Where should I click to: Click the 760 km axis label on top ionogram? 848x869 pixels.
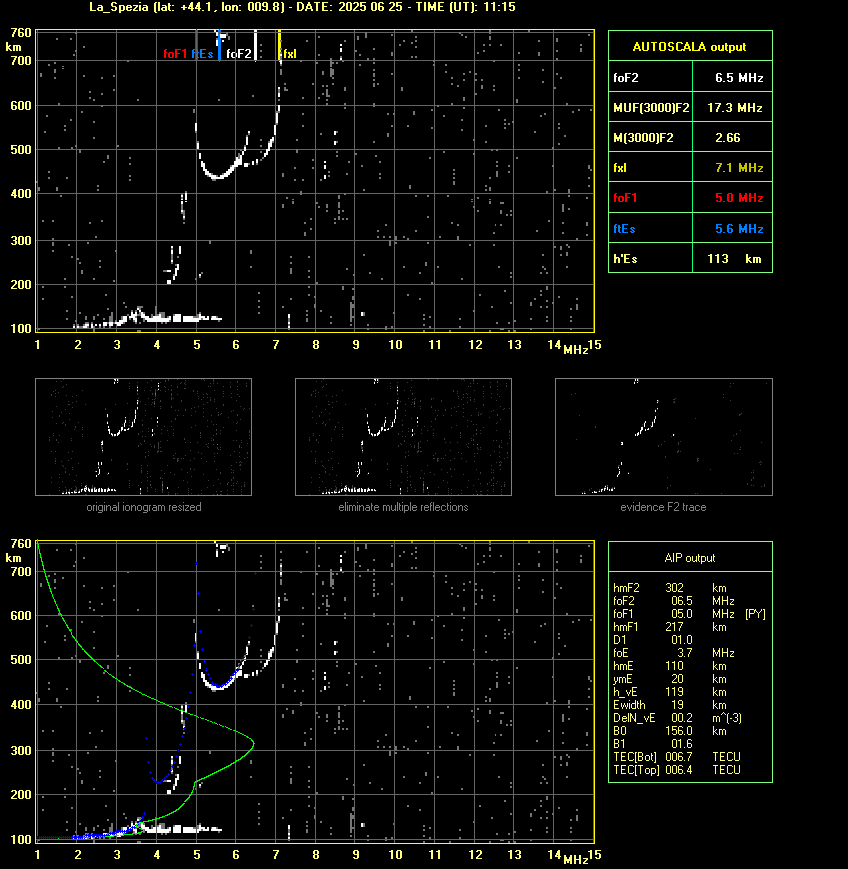click(21, 33)
